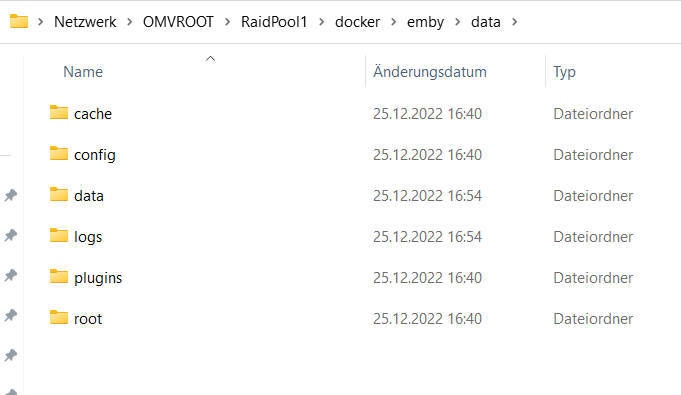Select the data folder icon in list
The height and width of the screenshot is (395, 681).
pyautogui.click(x=59, y=195)
